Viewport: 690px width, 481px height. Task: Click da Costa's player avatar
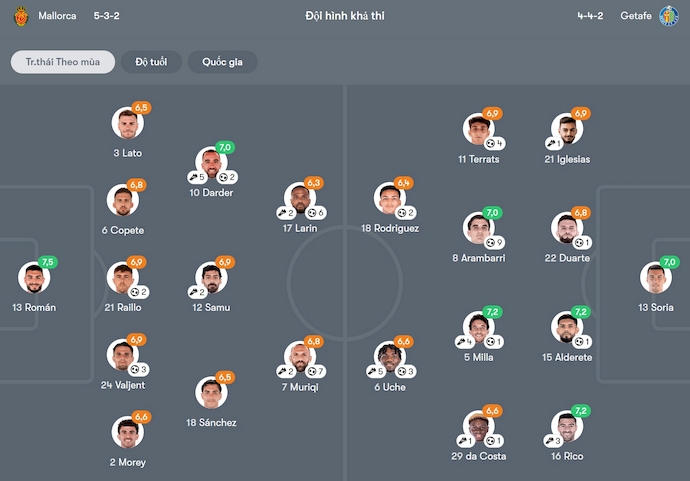[478, 426]
